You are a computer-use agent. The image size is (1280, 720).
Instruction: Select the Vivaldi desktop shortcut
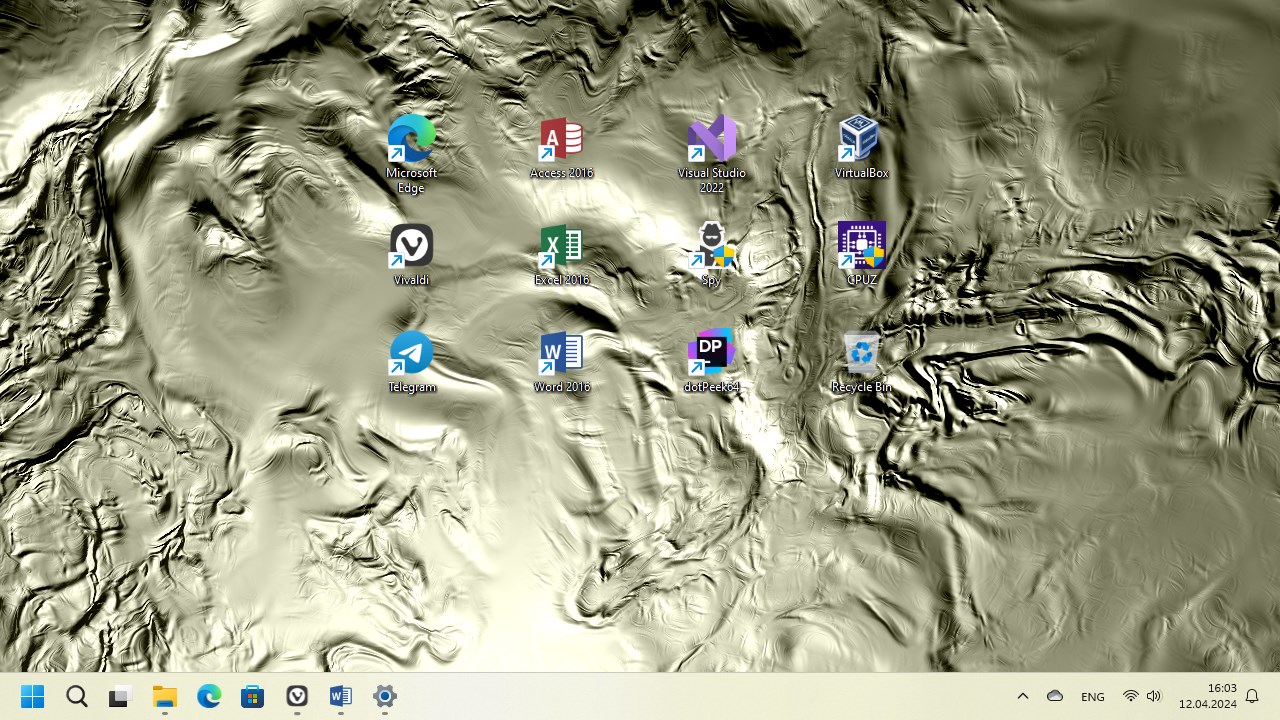[x=411, y=255]
